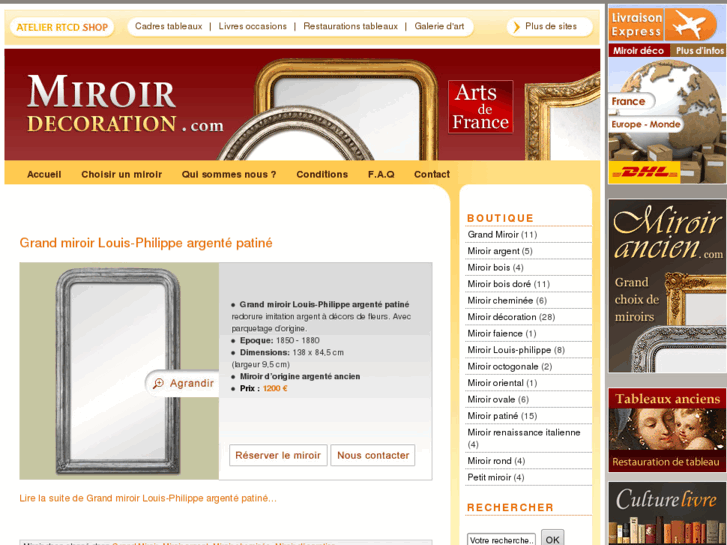Open Miroir oriental (1) category
Screen dimensions: 727x545
click(502, 383)
